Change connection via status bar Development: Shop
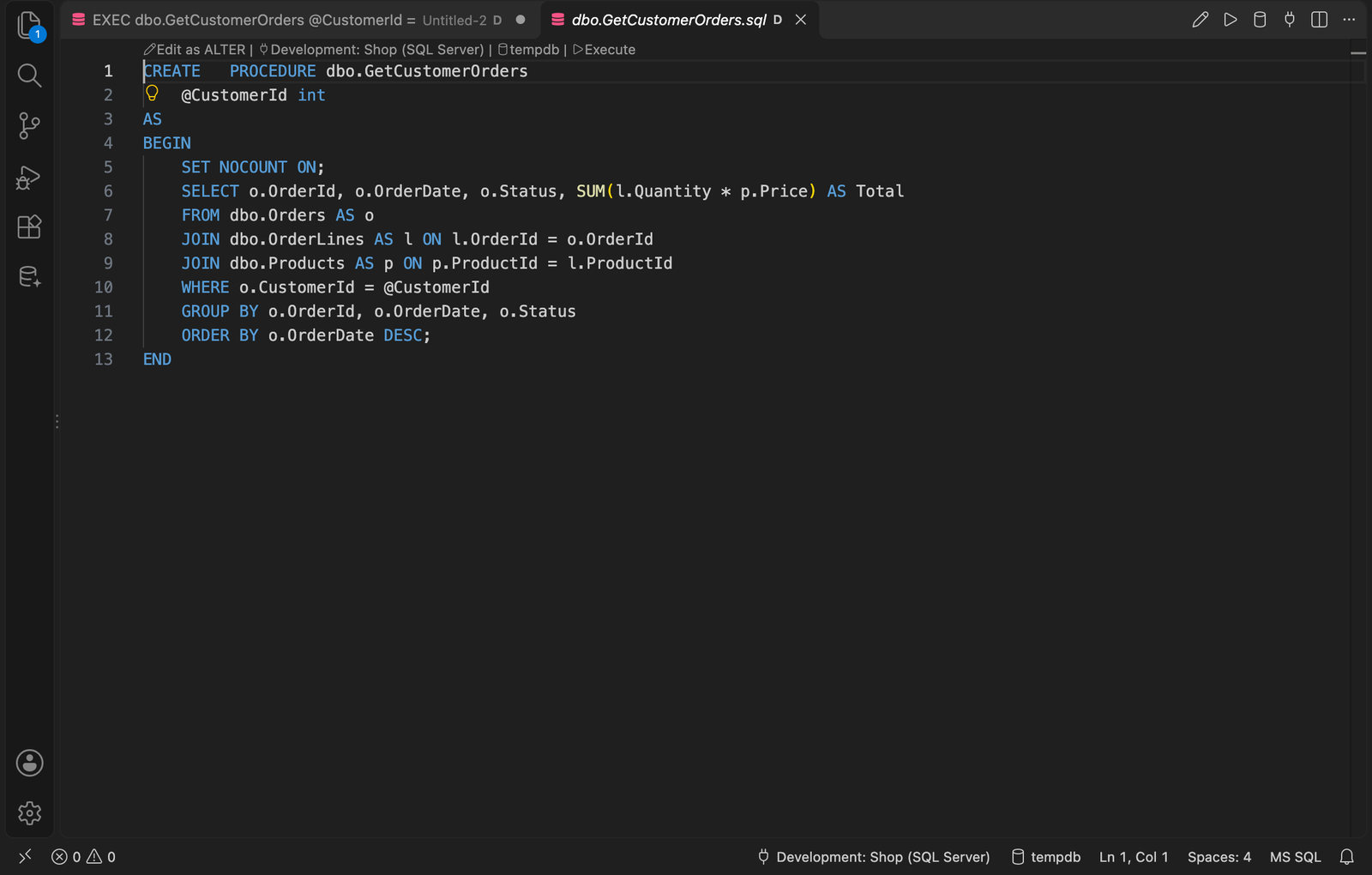1372x875 pixels. point(874,857)
